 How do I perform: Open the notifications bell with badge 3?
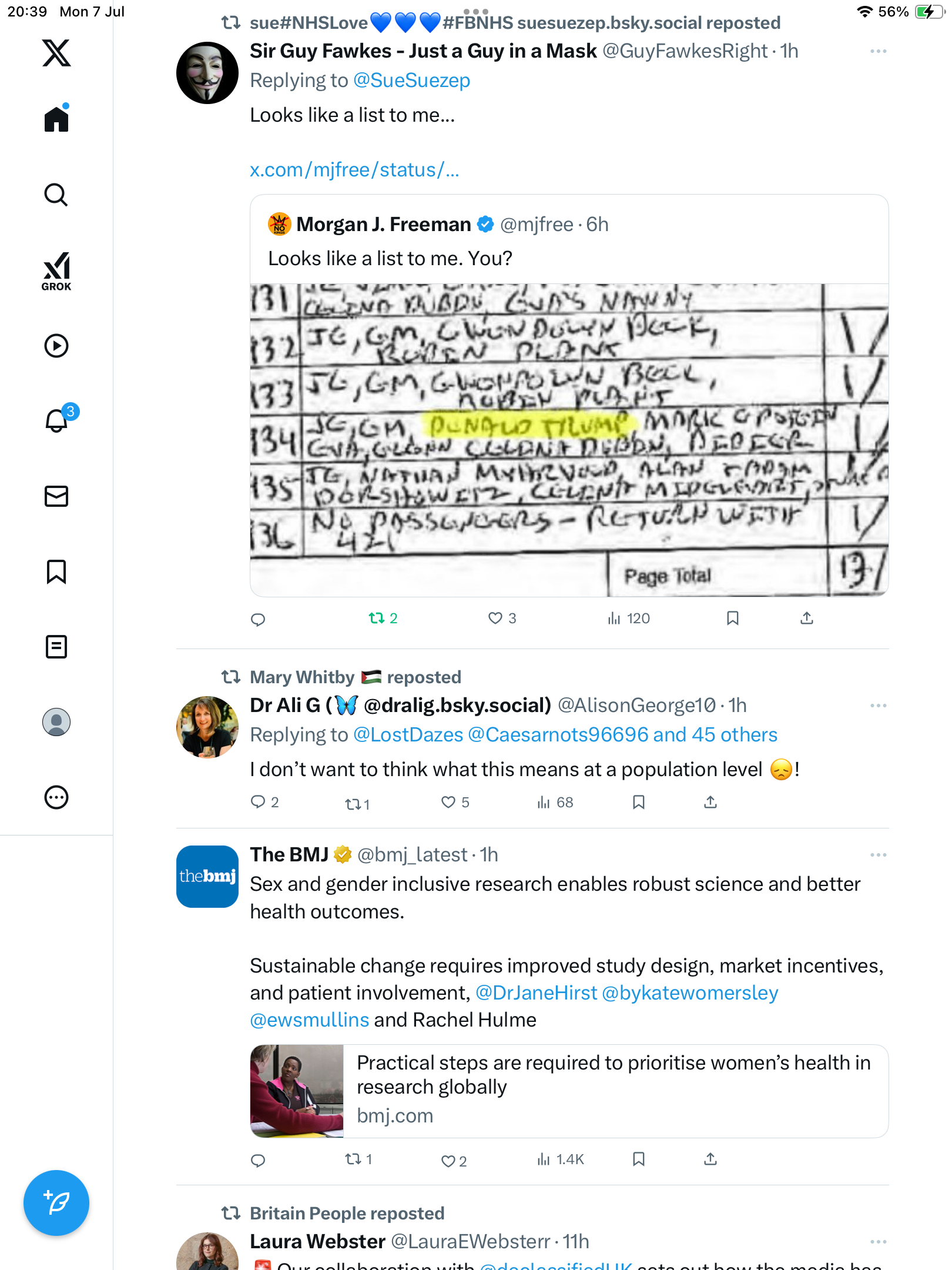(58, 420)
